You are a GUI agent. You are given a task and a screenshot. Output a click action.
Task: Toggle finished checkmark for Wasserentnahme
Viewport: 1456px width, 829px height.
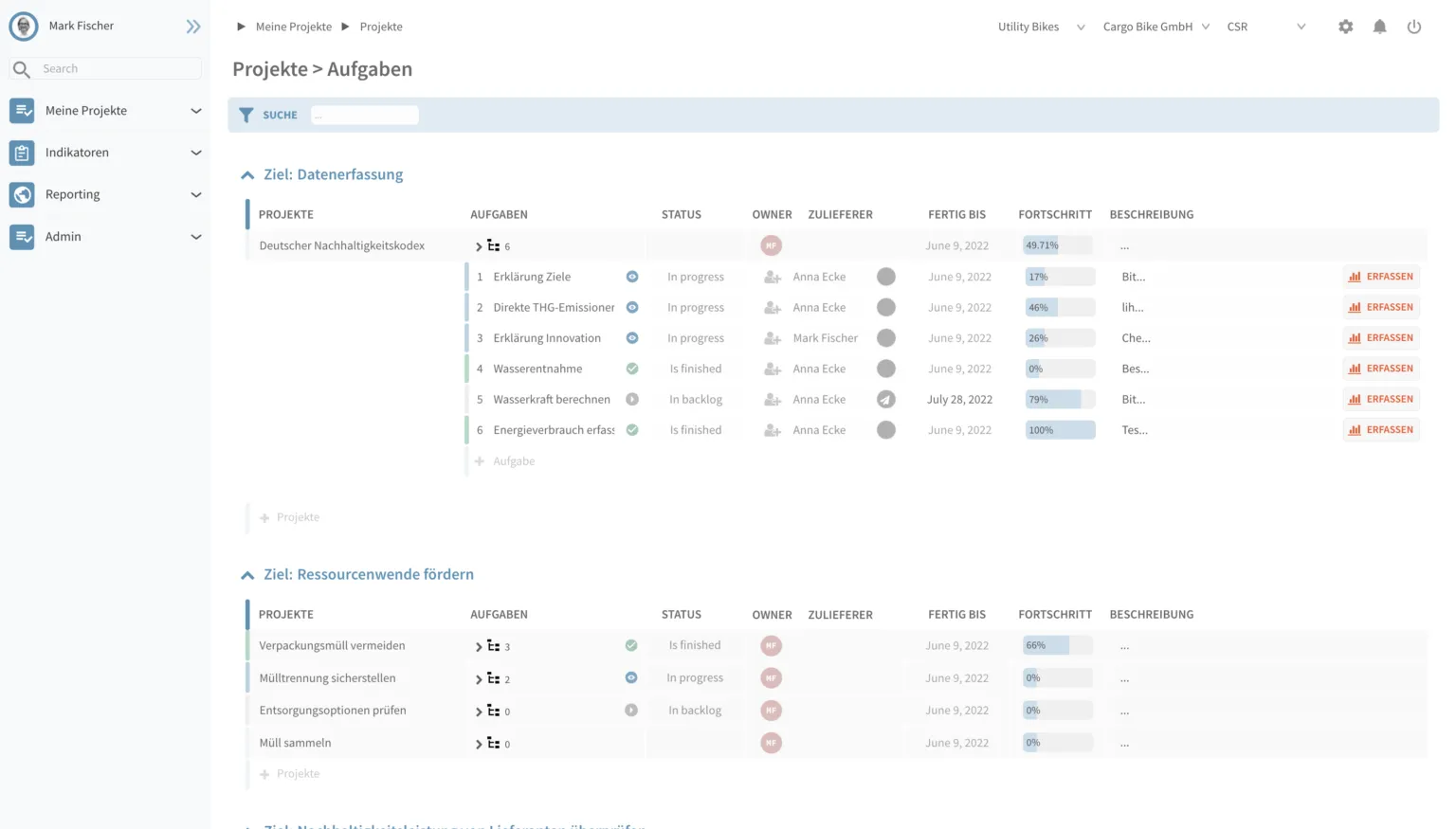point(632,369)
